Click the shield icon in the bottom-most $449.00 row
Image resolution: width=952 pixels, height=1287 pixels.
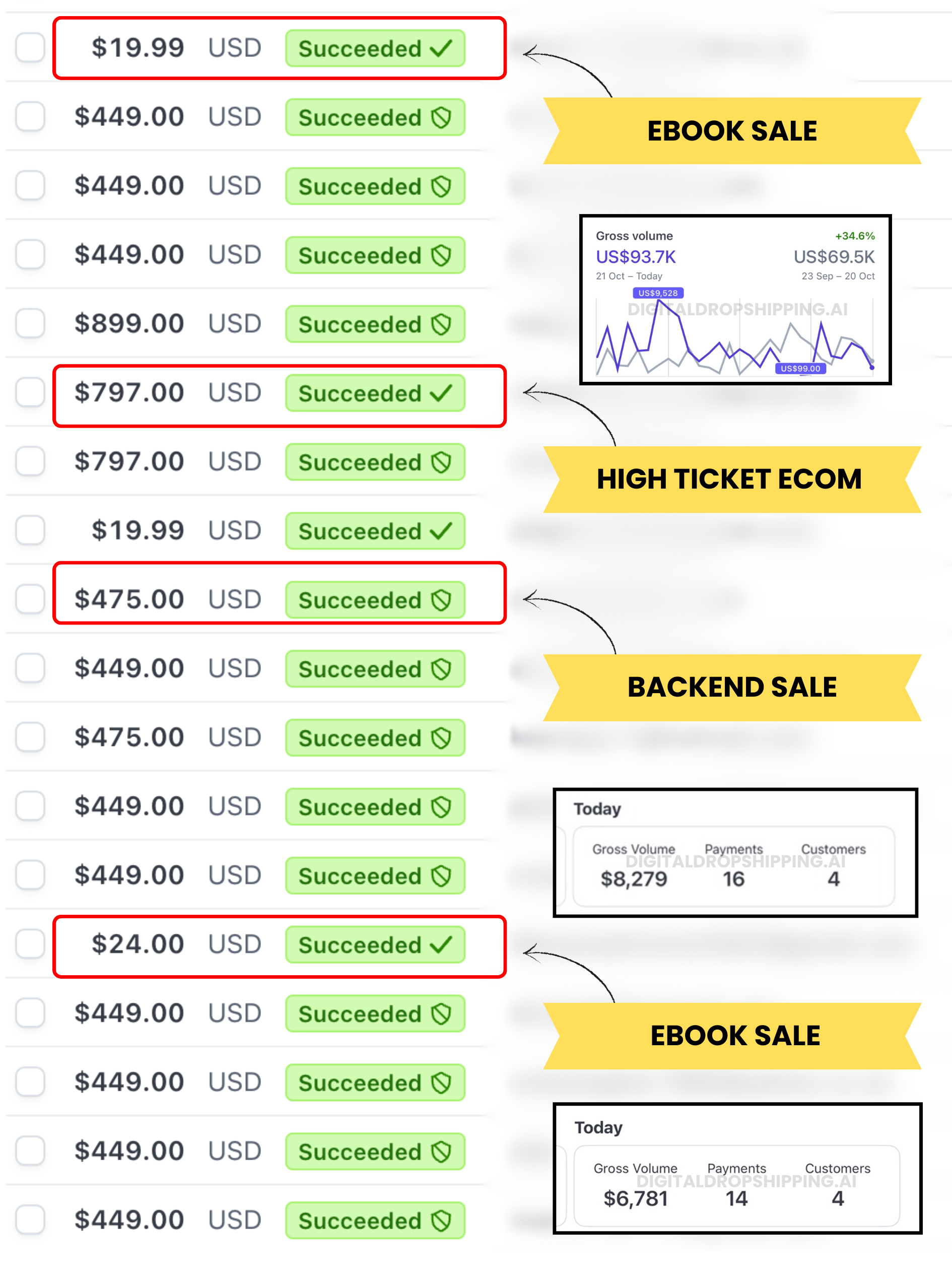tap(441, 1220)
